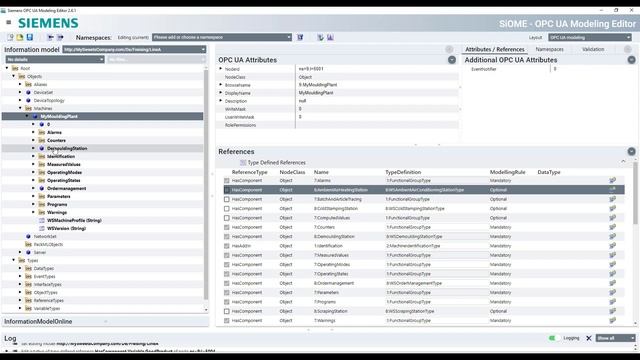
Task: Click the folder icon of Machines node
Action: 28,109
